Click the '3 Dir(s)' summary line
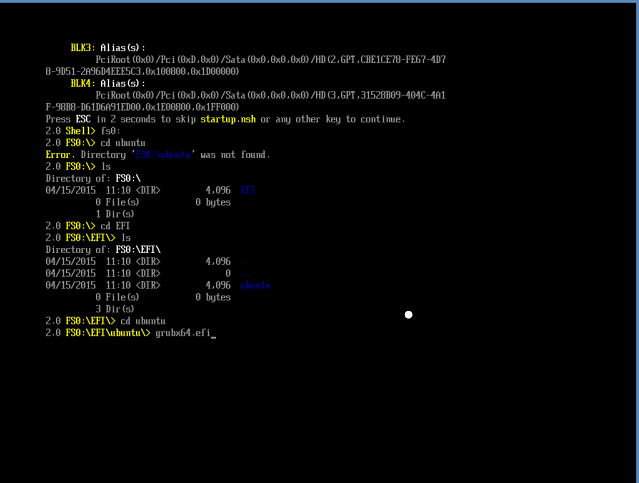639x483 pixels. (x=115, y=309)
